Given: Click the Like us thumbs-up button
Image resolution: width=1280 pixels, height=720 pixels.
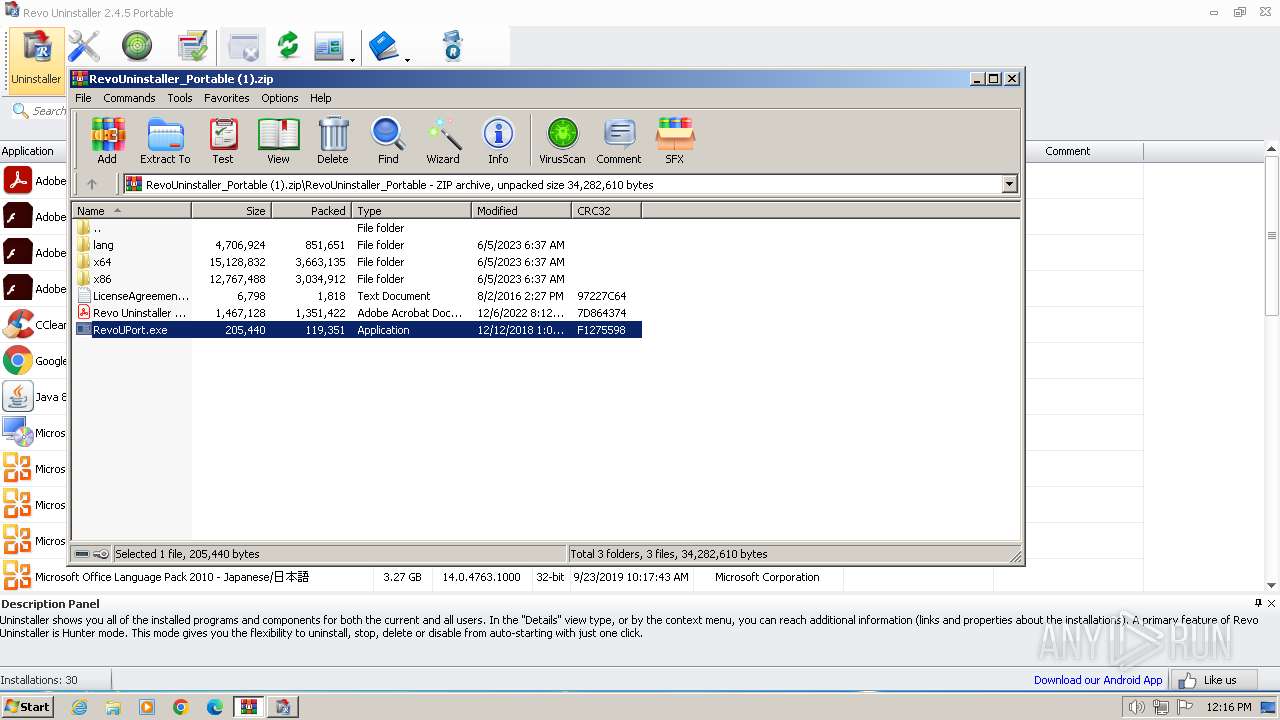Looking at the screenshot, I should click(x=1212, y=680).
